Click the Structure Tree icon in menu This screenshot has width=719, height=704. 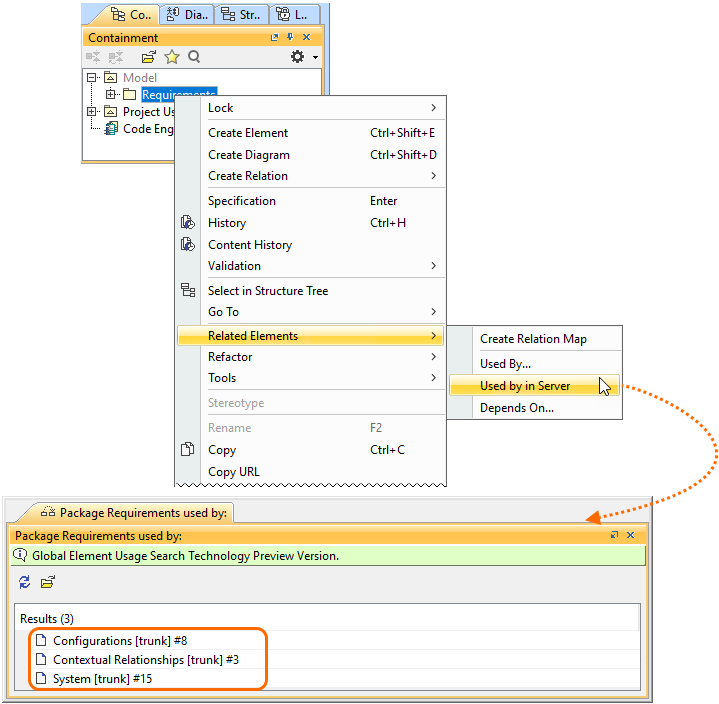pyautogui.click(x=188, y=290)
